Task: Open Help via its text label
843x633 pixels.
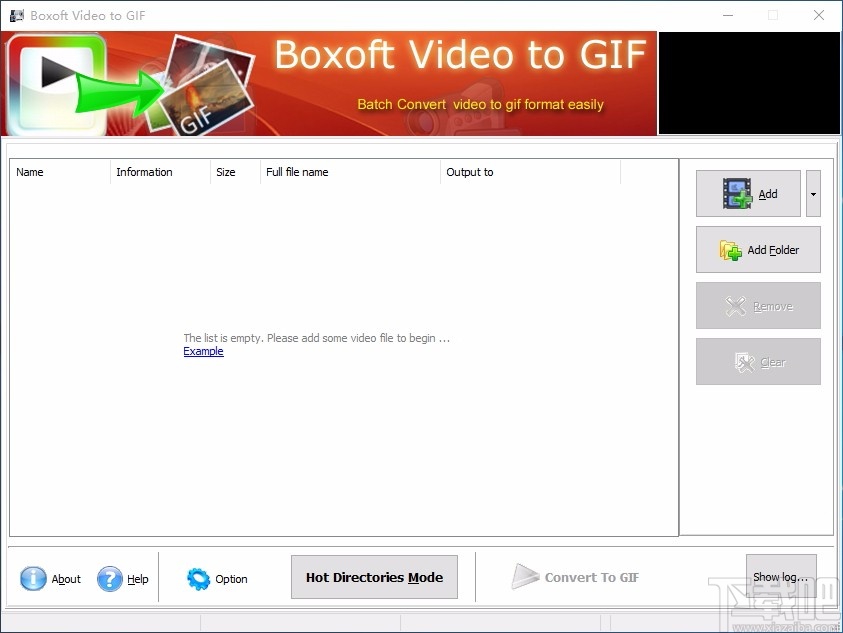Action: 138,579
